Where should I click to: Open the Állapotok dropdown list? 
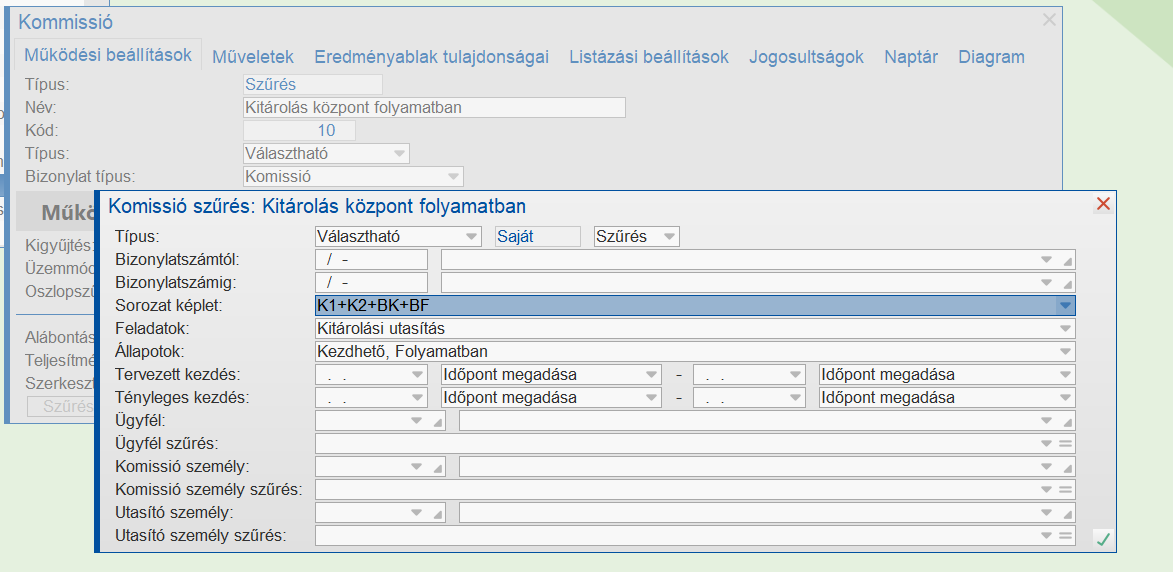(1065, 351)
